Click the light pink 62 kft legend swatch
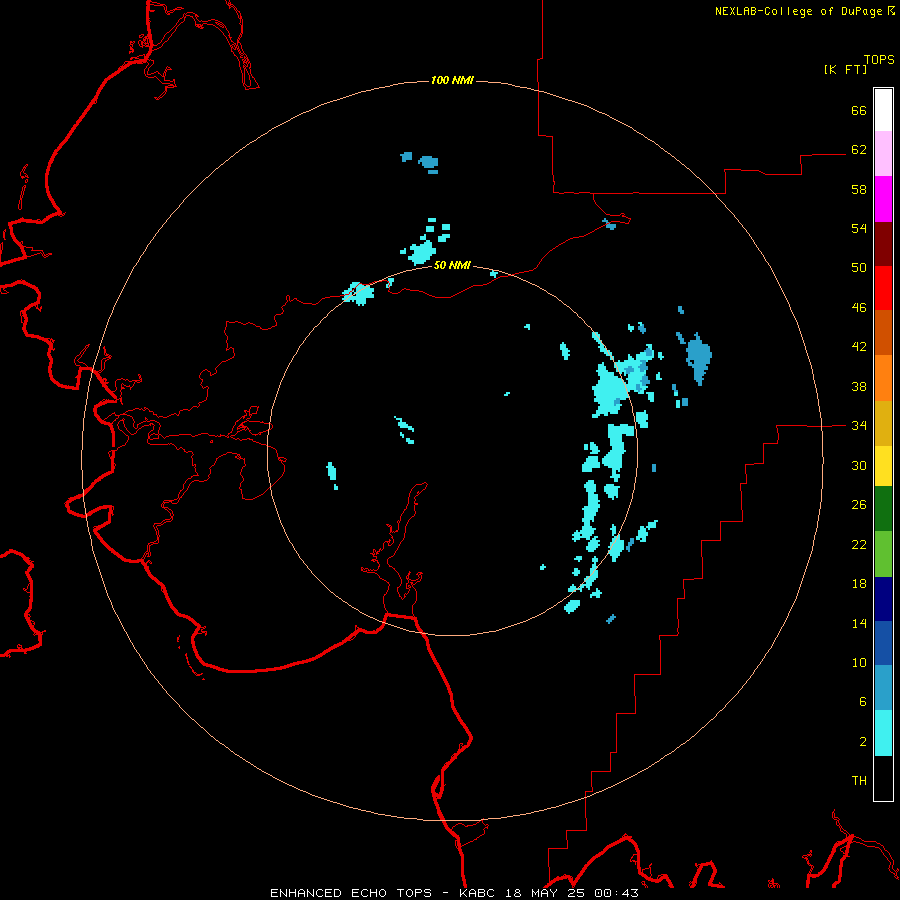This screenshot has width=900, height=900. pyautogui.click(x=883, y=153)
